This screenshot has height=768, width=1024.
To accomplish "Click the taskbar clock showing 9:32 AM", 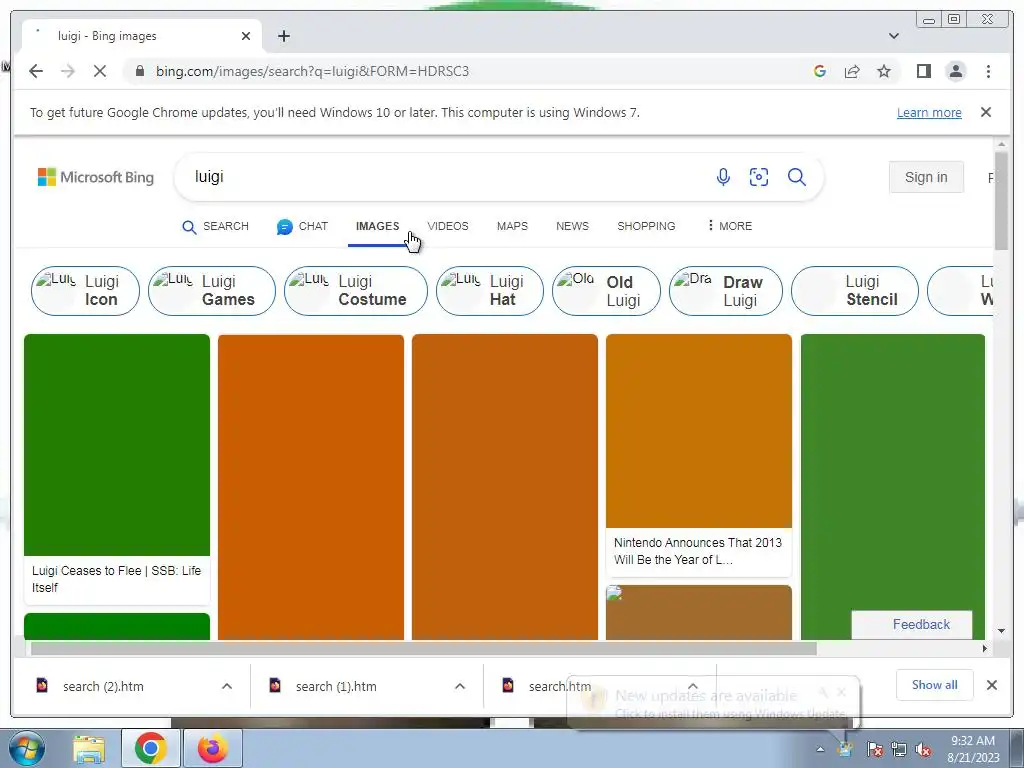I will coord(973,748).
